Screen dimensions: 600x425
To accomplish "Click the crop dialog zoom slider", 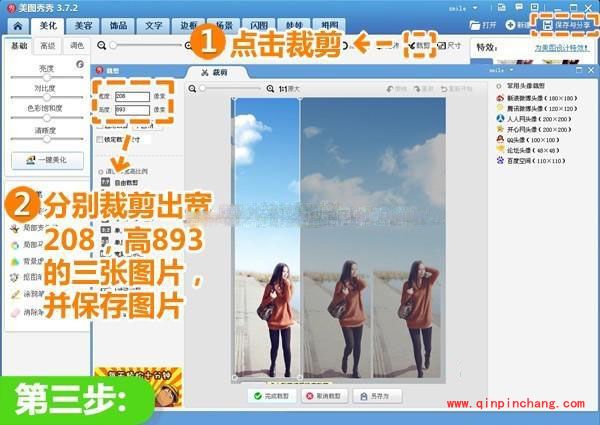I will pyautogui.click(x=231, y=89).
